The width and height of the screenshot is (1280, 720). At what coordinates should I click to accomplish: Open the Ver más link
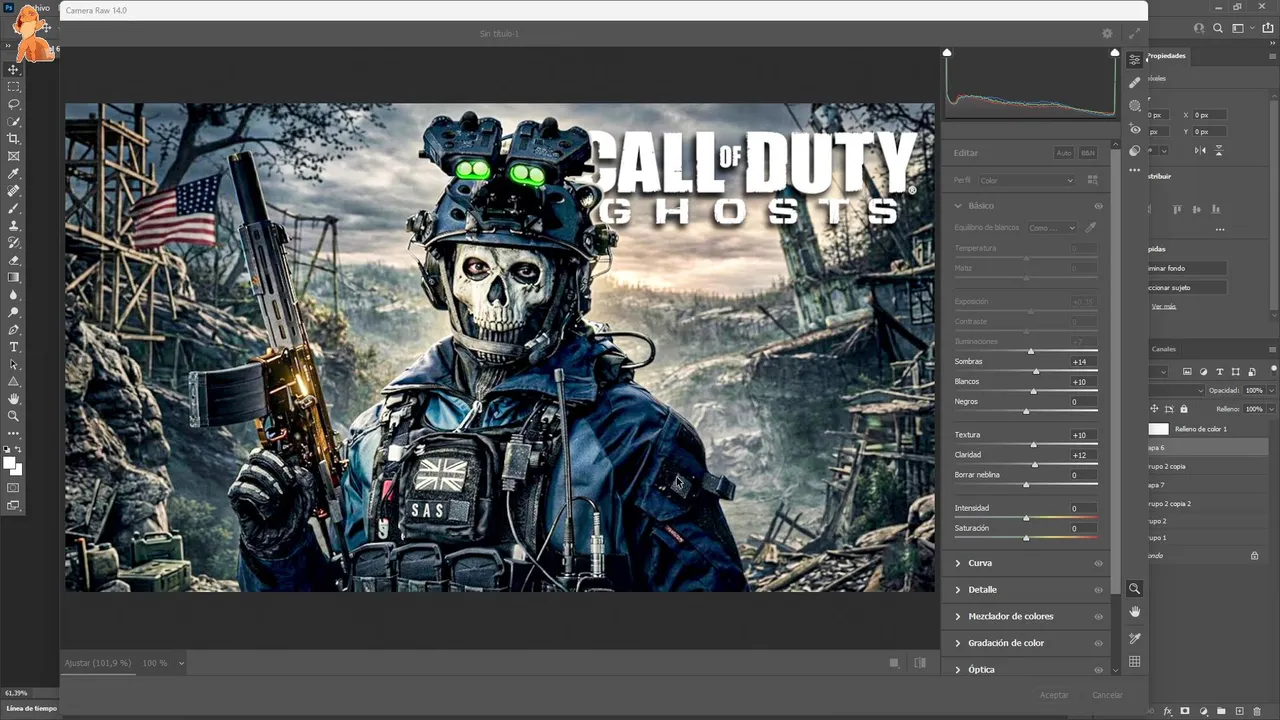(1164, 306)
